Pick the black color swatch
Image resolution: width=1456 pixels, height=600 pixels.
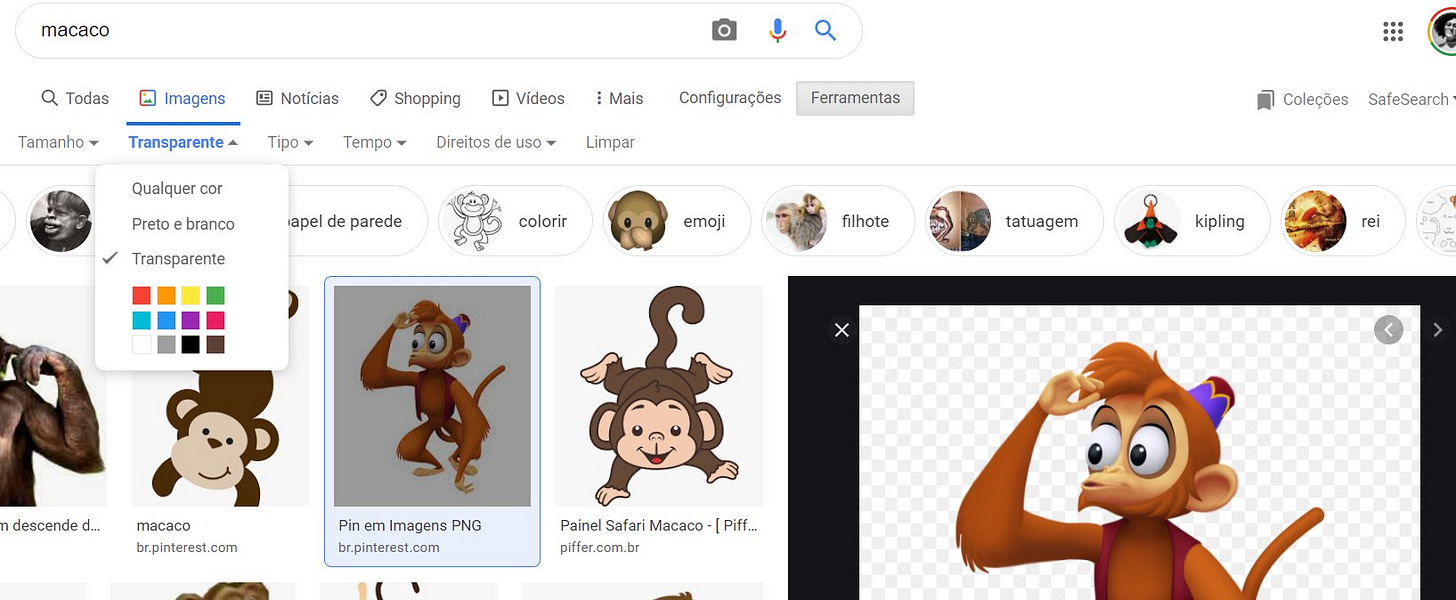(190, 344)
